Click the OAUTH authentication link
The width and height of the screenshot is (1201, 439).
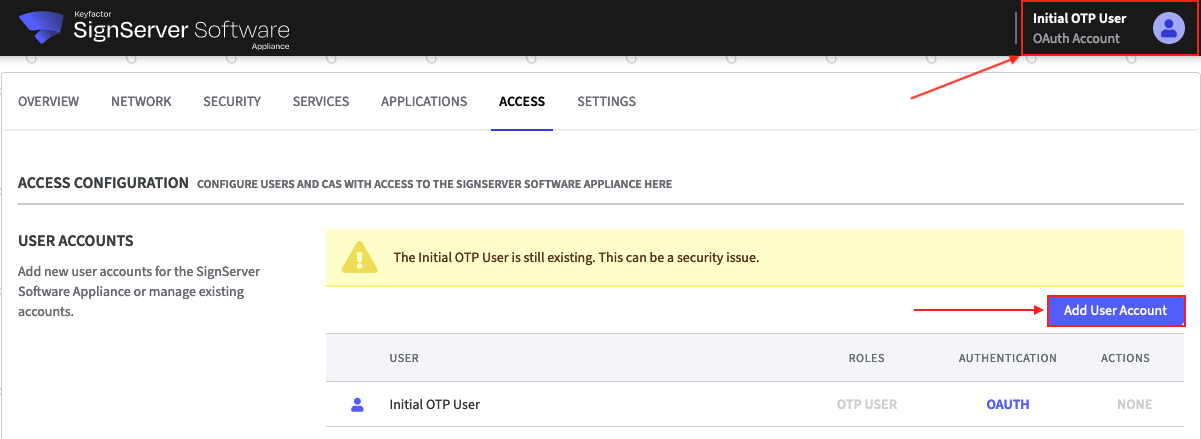tap(1007, 405)
